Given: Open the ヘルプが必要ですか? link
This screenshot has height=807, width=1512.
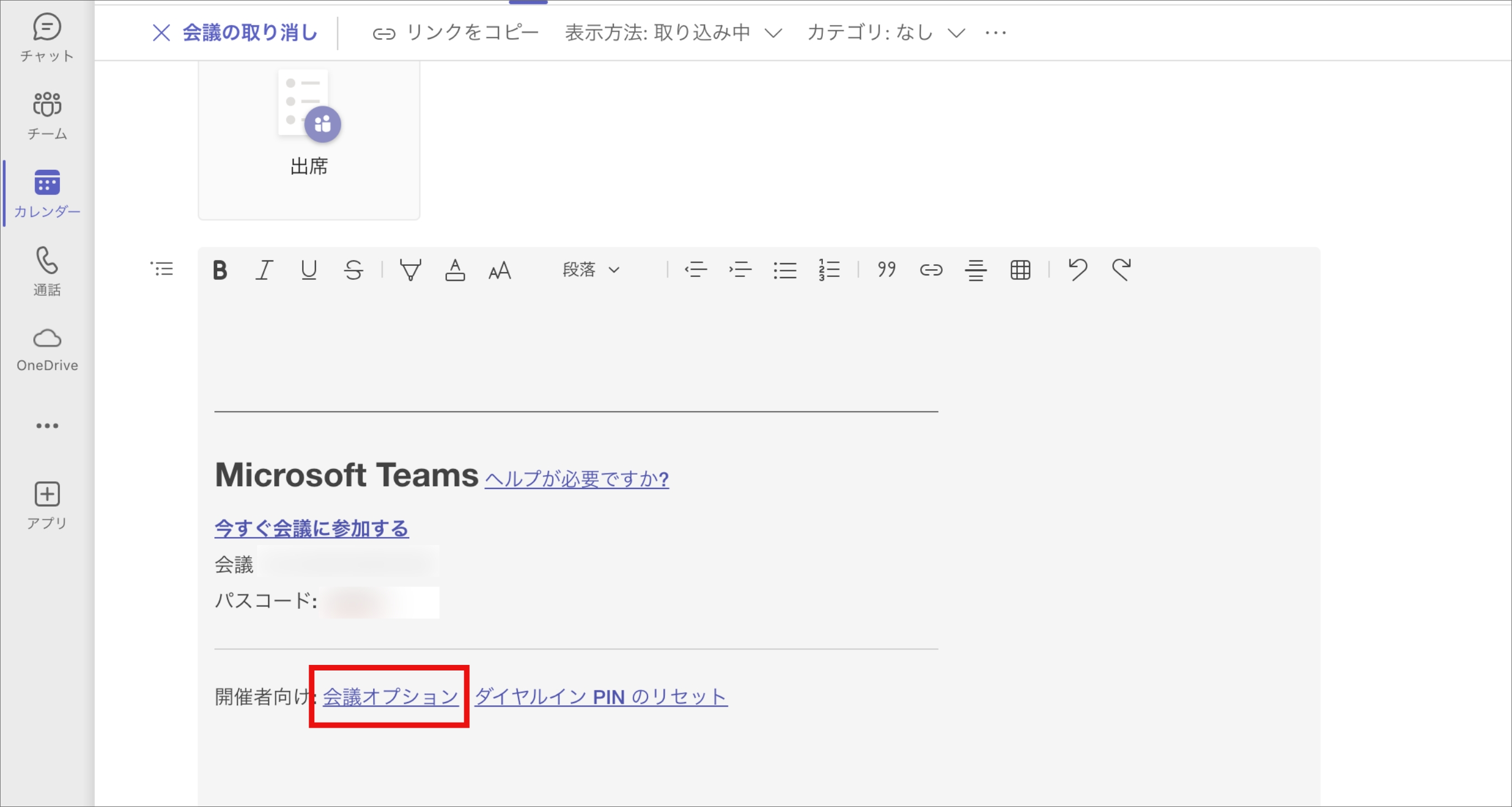Looking at the screenshot, I should [x=577, y=479].
